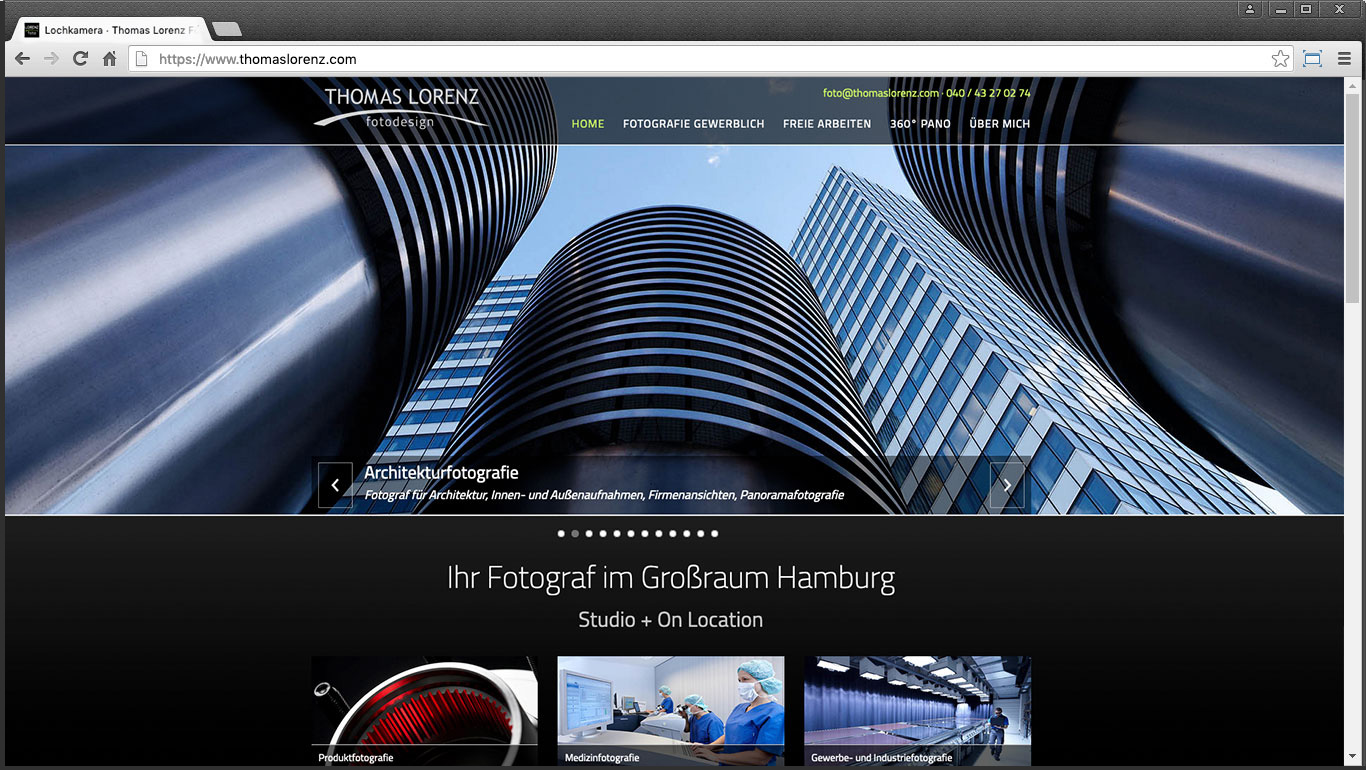Click the scrollbar down arrow
Image resolution: width=1366 pixels, height=770 pixels.
point(1352,759)
